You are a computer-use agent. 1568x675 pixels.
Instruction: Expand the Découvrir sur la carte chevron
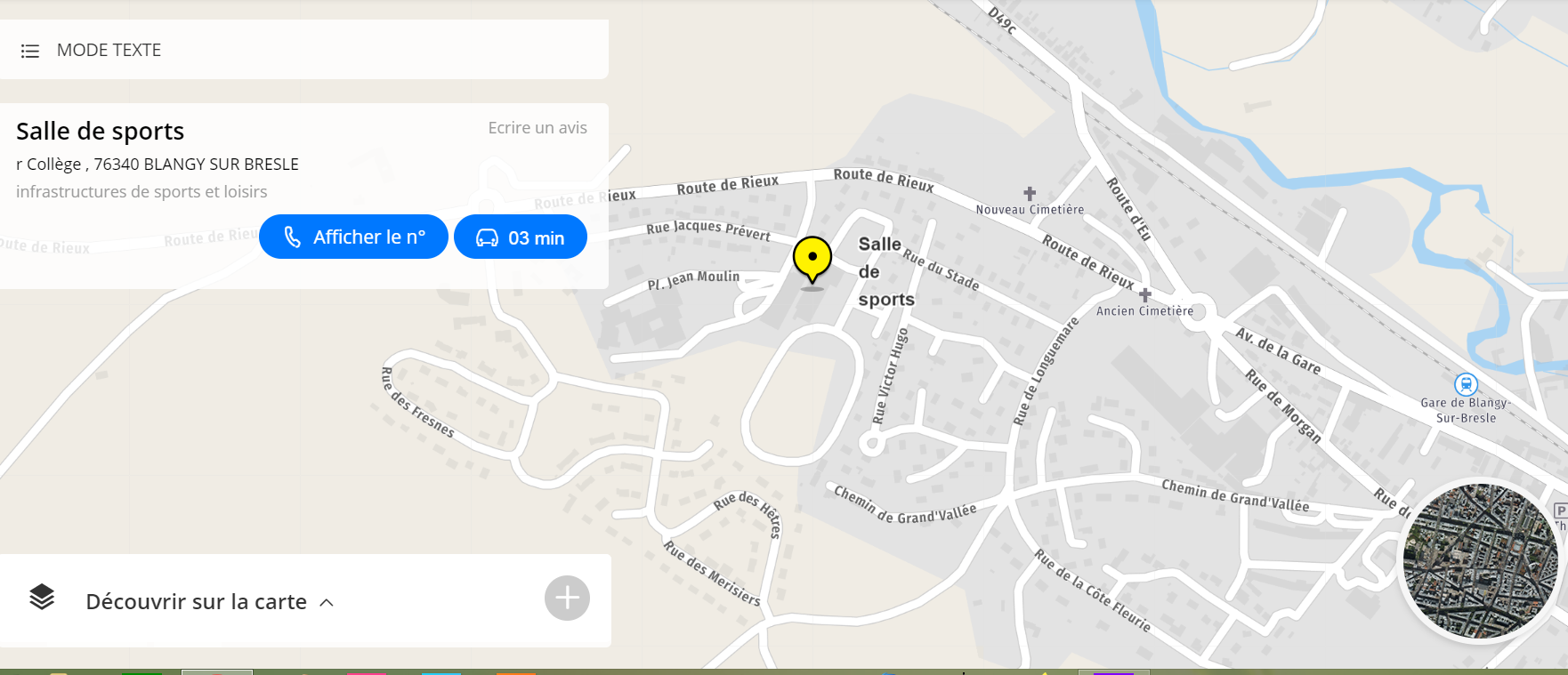[327, 603]
